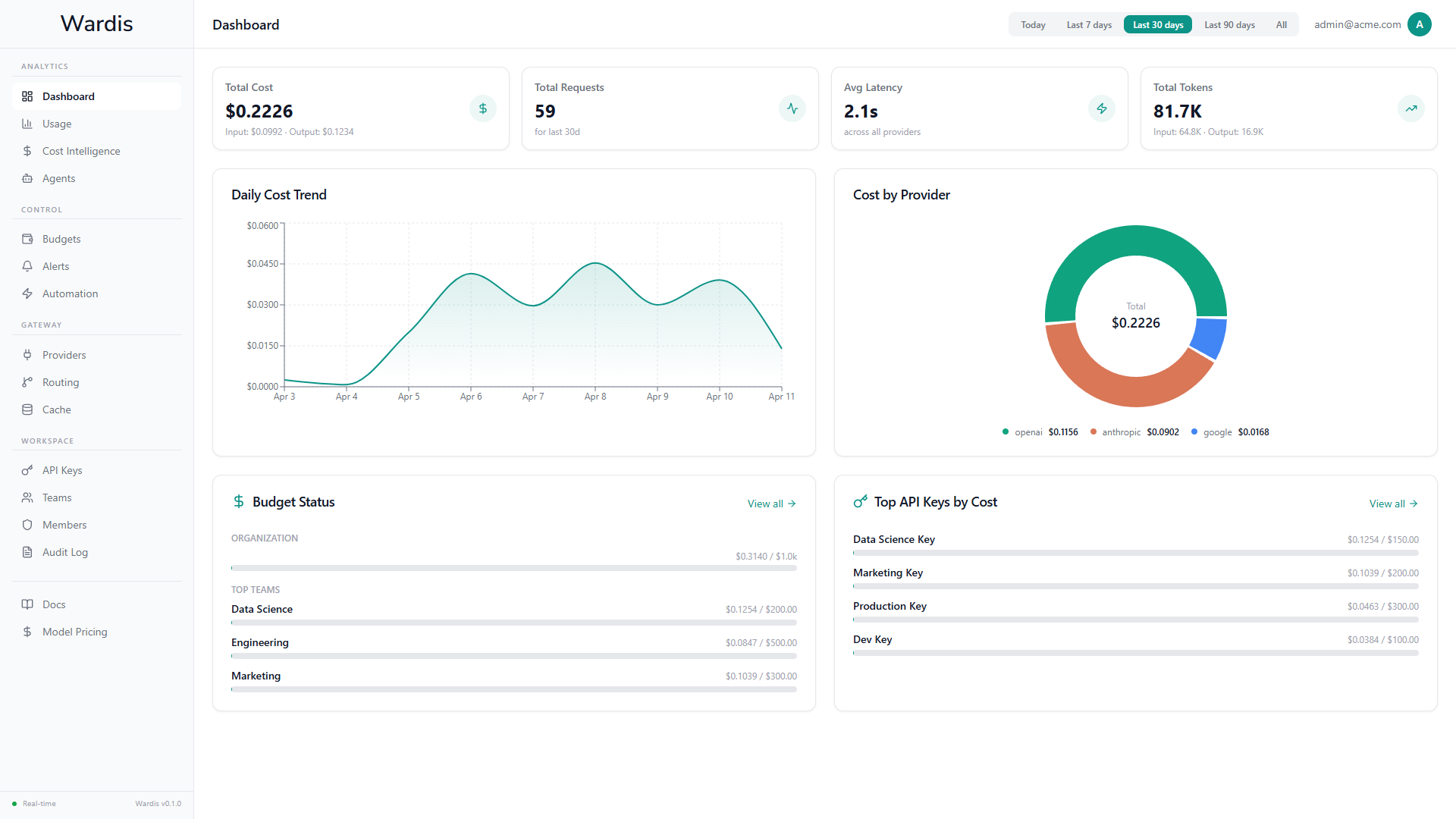Select the Today time range
1456x819 pixels.
[1033, 25]
